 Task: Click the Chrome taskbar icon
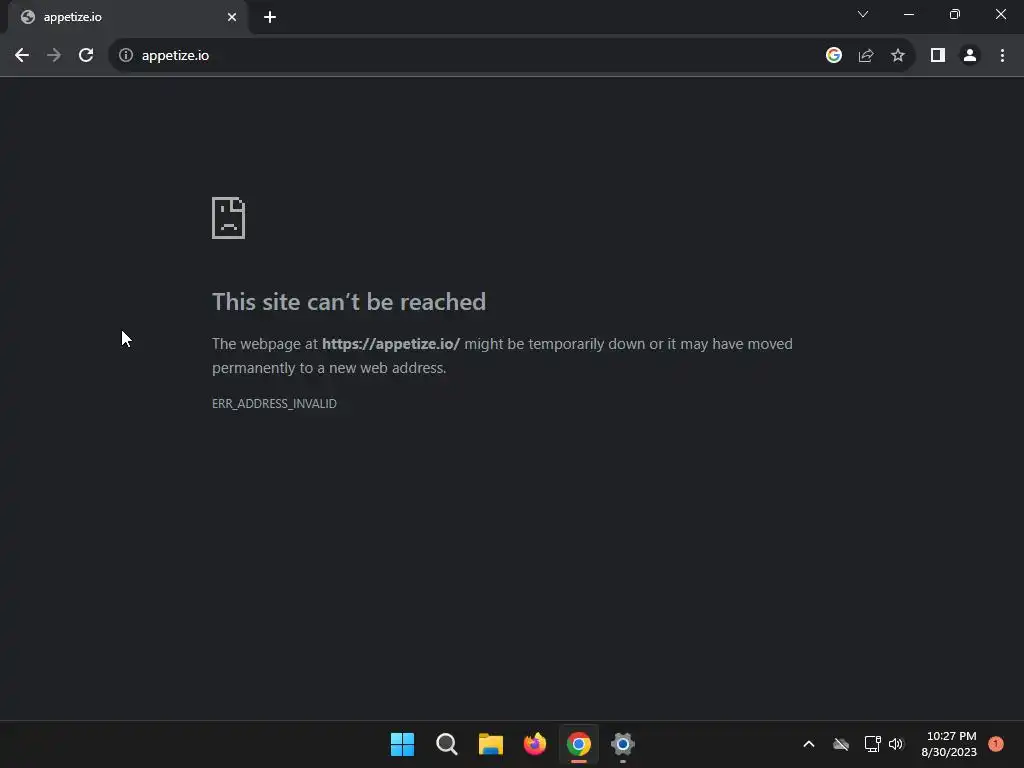coord(579,744)
